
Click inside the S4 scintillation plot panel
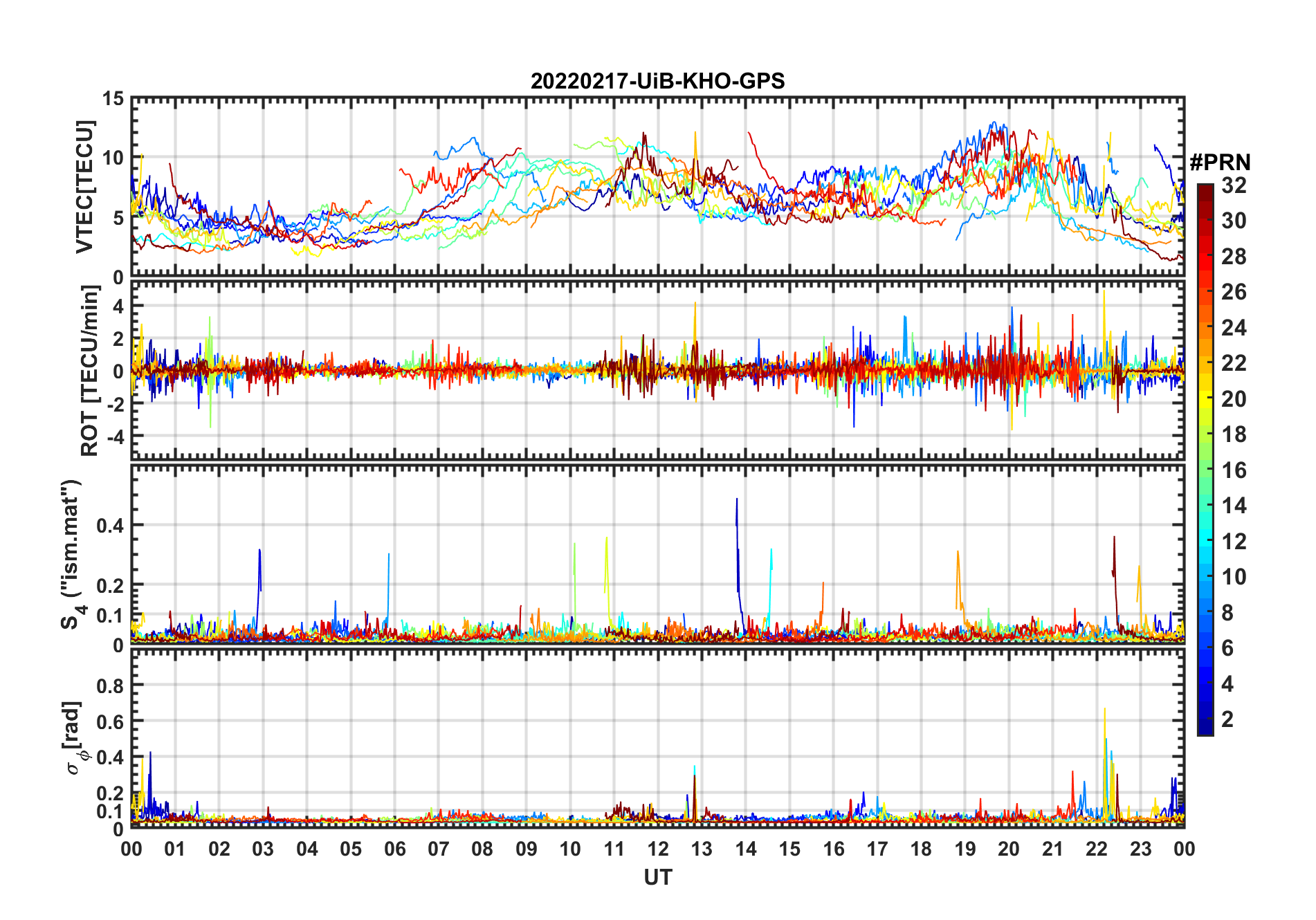pyautogui.click(x=658, y=555)
